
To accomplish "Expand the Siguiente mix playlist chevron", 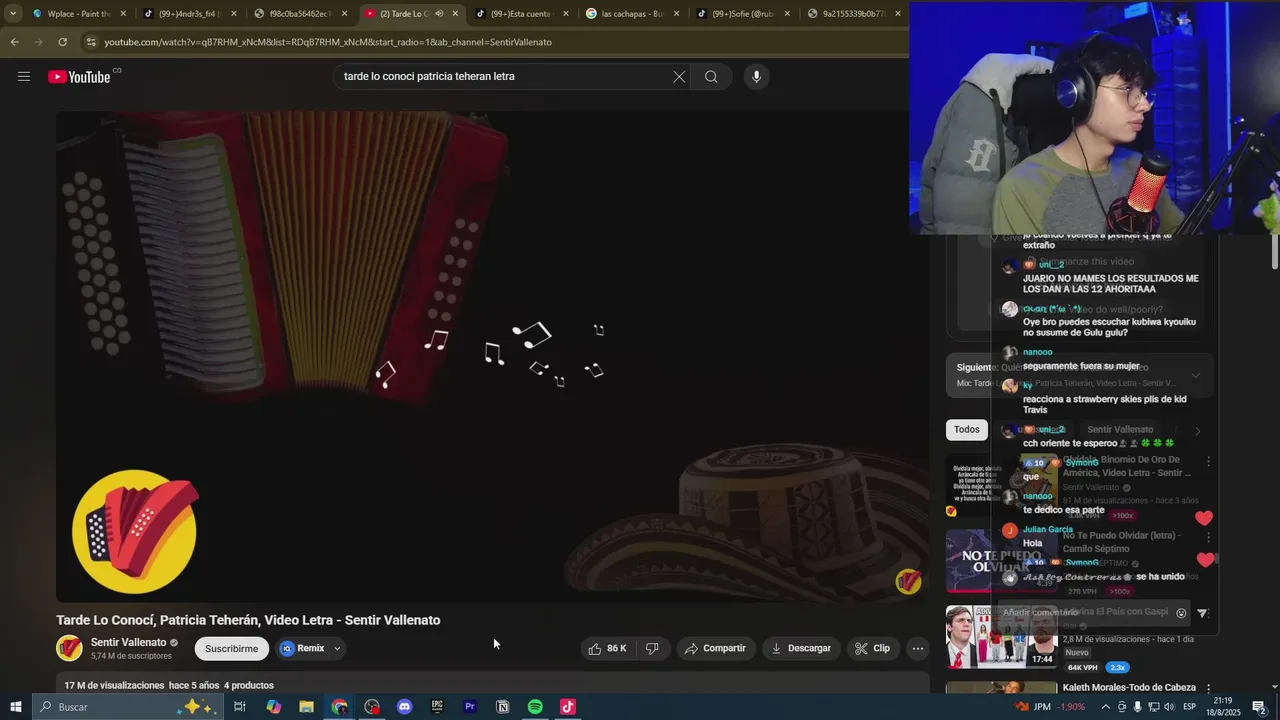I will 1196,376.
